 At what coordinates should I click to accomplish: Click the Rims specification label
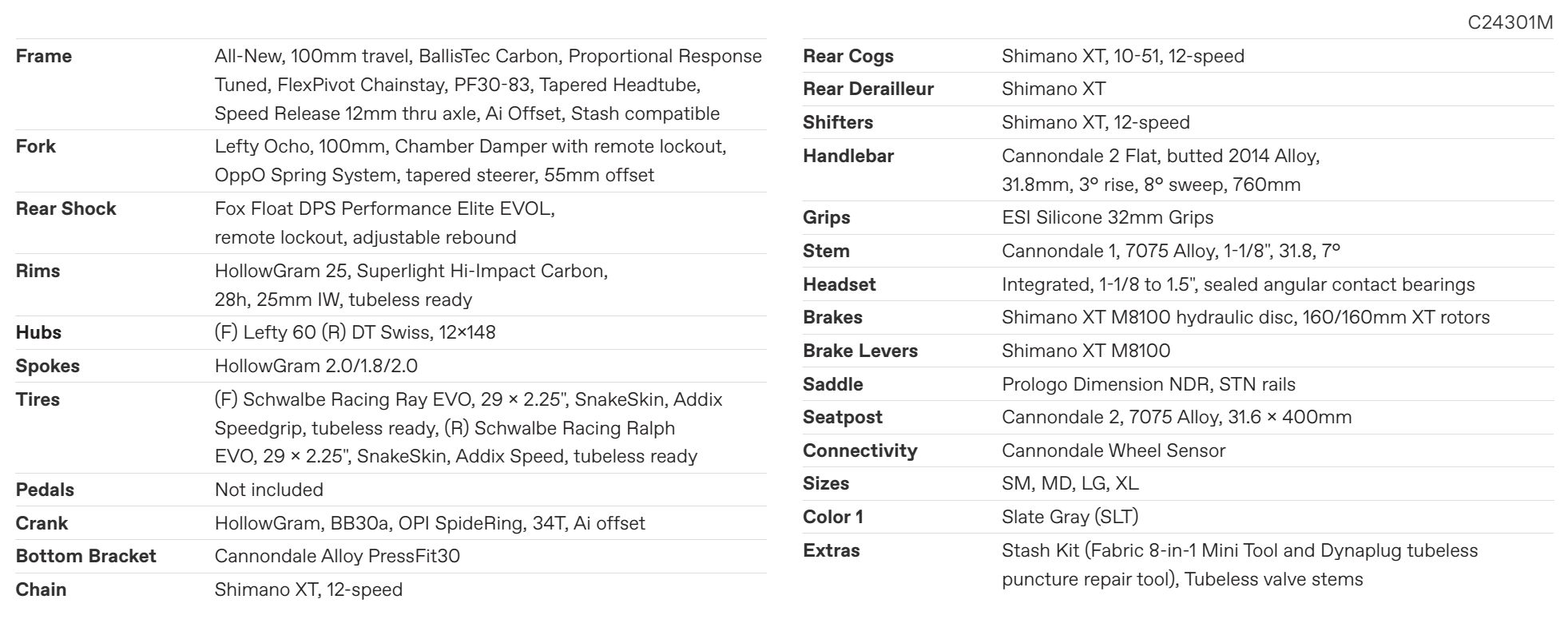[x=38, y=271]
